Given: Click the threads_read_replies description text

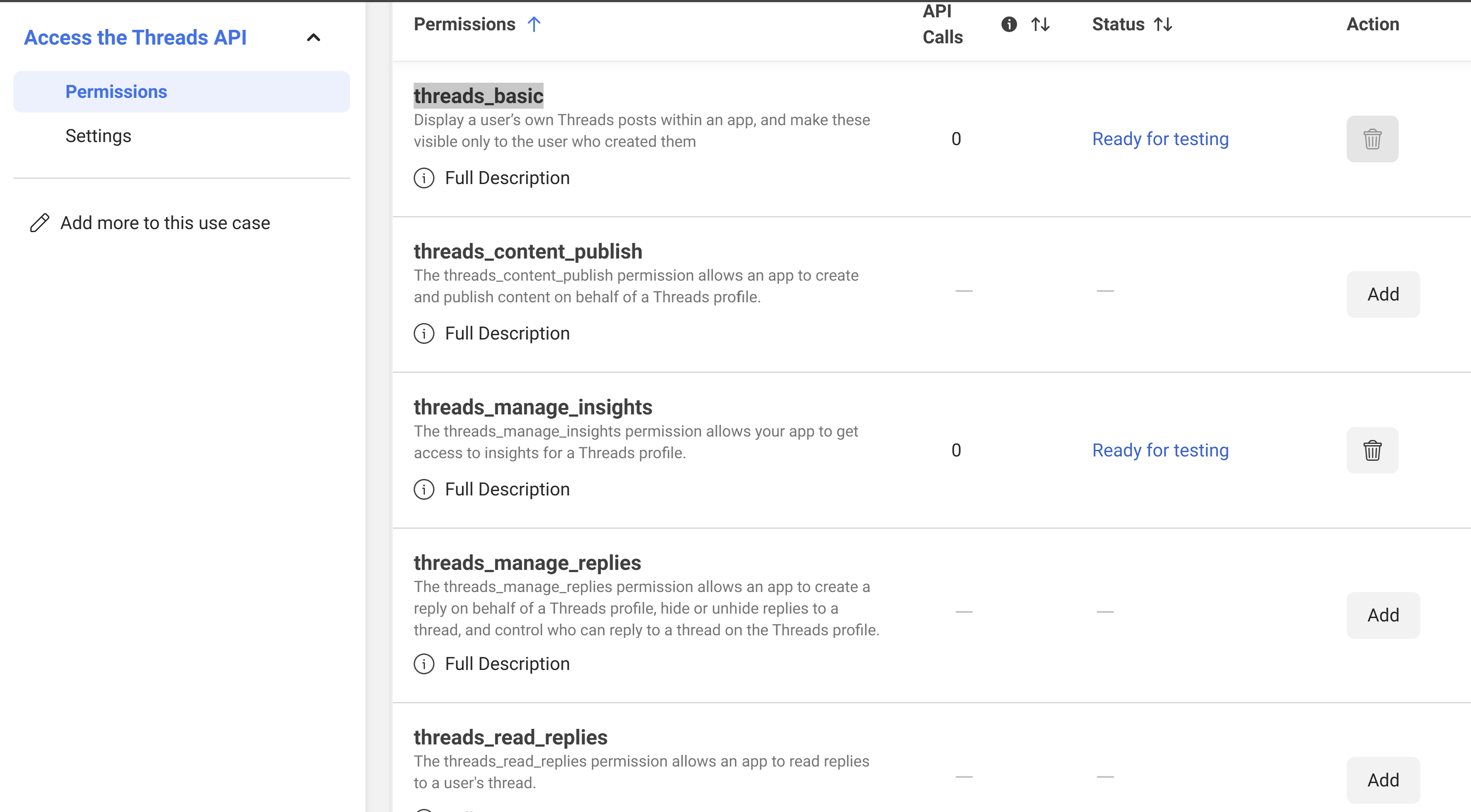Looking at the screenshot, I should click(x=641, y=772).
